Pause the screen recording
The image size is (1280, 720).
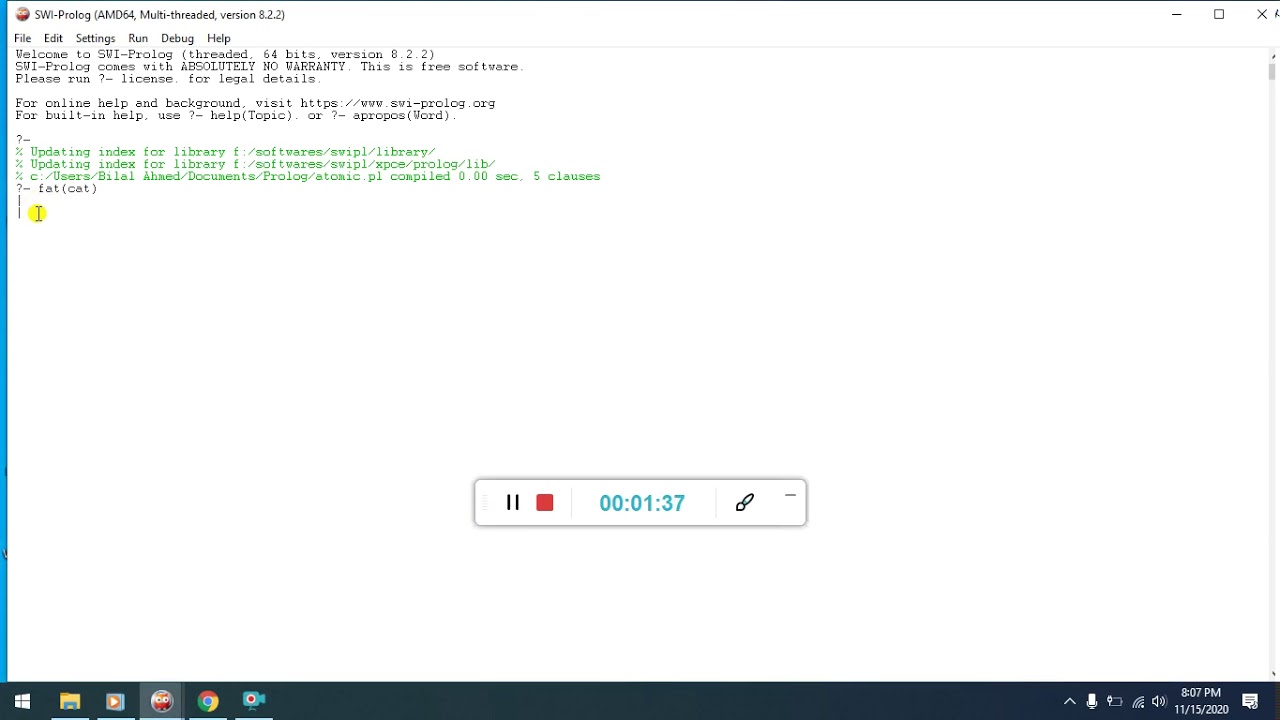(513, 502)
